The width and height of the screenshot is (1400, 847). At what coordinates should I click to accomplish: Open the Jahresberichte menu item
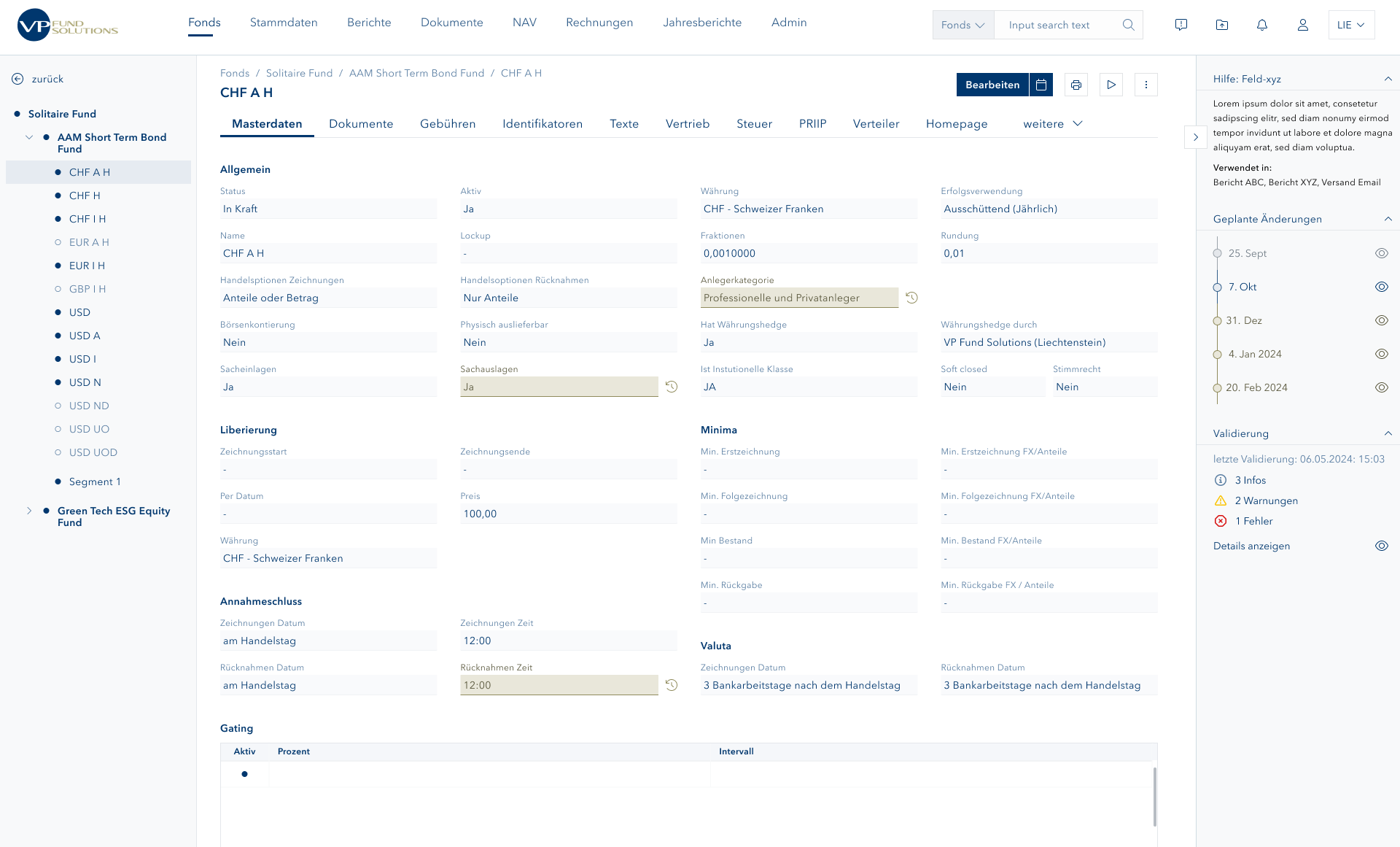coord(701,23)
